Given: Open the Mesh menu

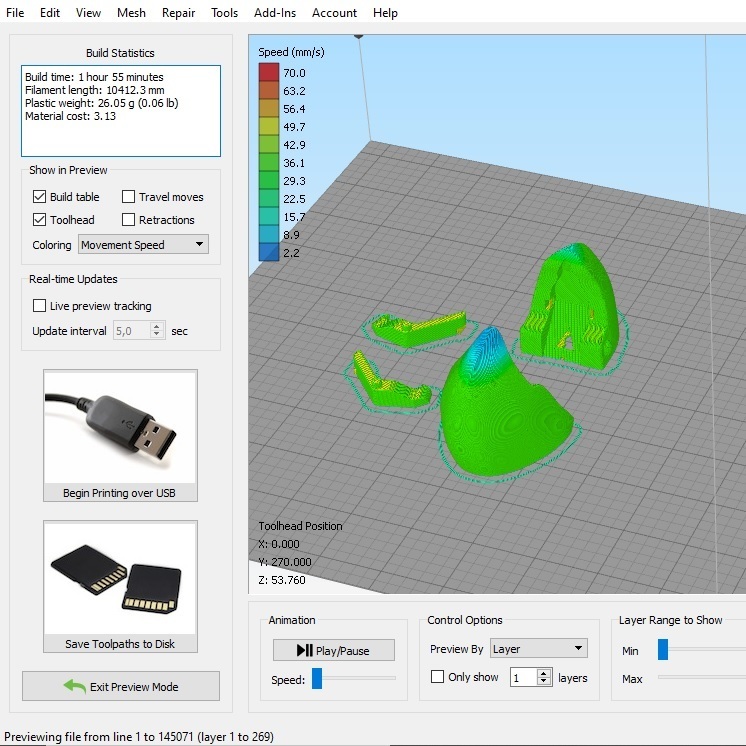Looking at the screenshot, I should coord(131,13).
